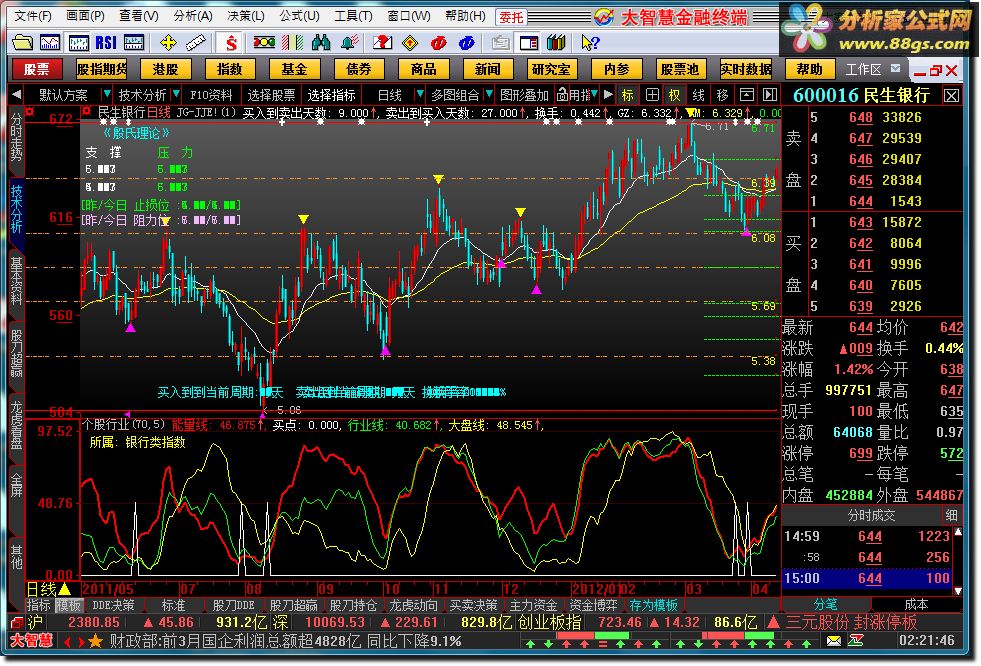This screenshot has width=981, height=666.
Task: Open the 文件(F) menu
Action: pyautogui.click(x=33, y=16)
